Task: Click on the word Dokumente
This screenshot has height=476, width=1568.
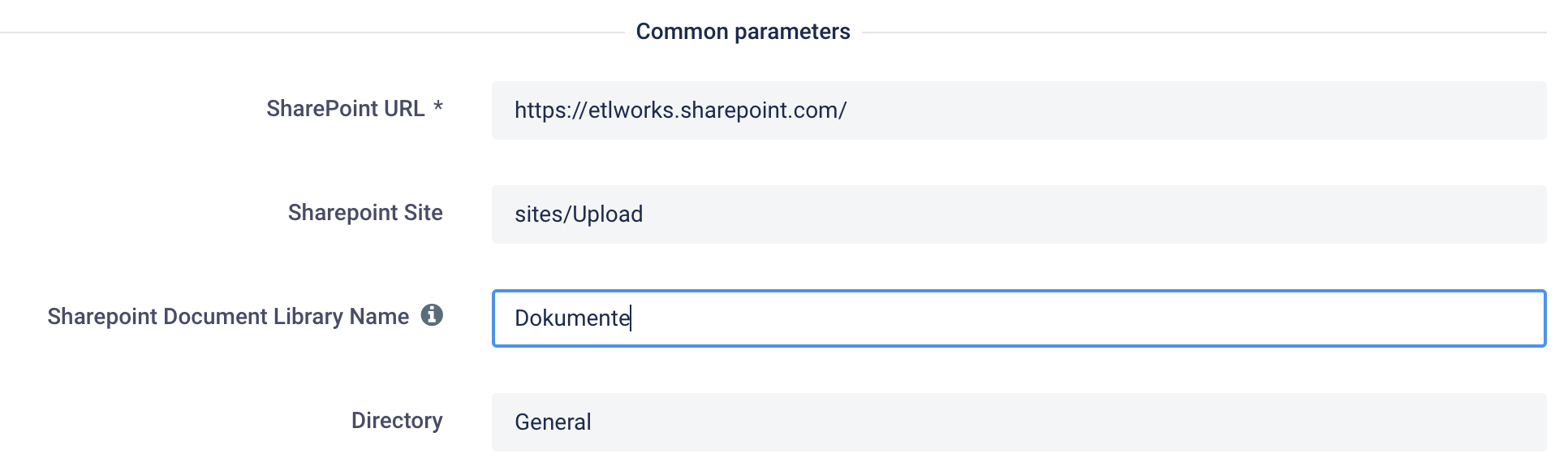Action: pyautogui.click(x=572, y=318)
